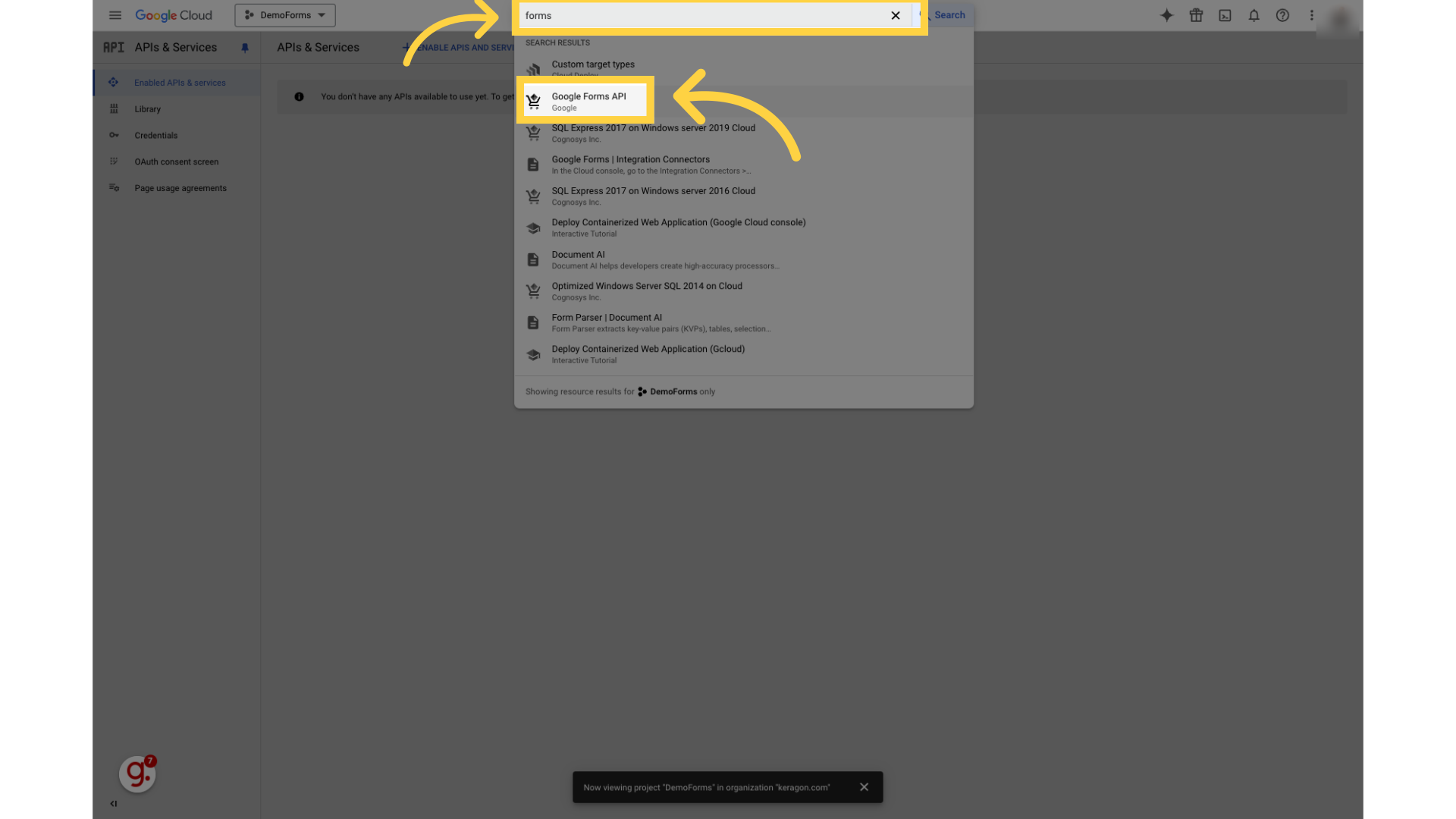Open Google Forms Integration Connectors result
The height and width of the screenshot is (819, 1456).
tap(743, 165)
